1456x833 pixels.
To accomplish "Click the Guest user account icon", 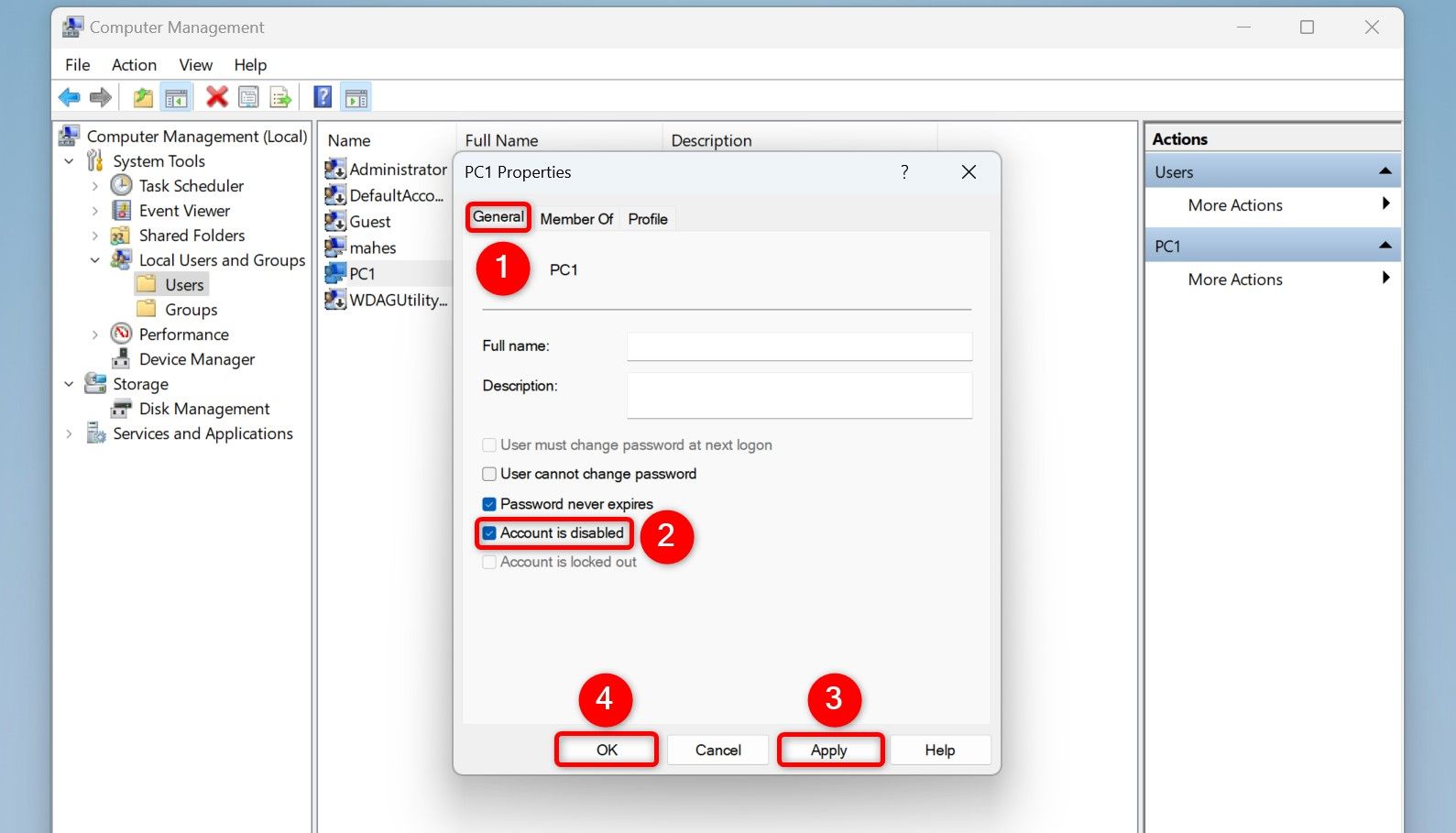I will tap(335, 221).
